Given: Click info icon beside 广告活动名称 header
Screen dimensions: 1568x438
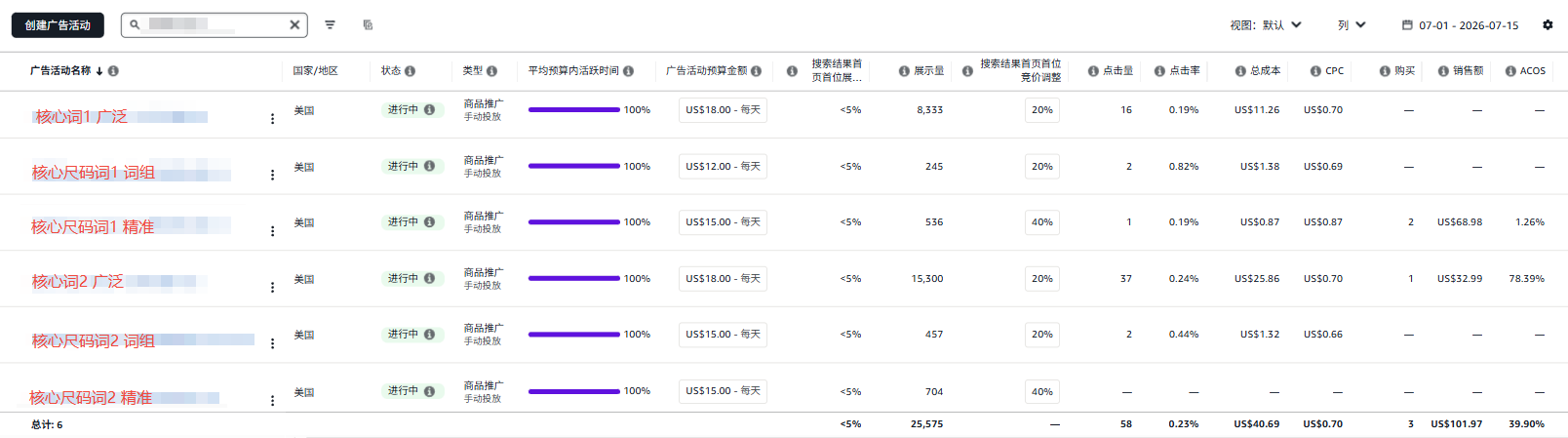Looking at the screenshot, I should 113,71.
